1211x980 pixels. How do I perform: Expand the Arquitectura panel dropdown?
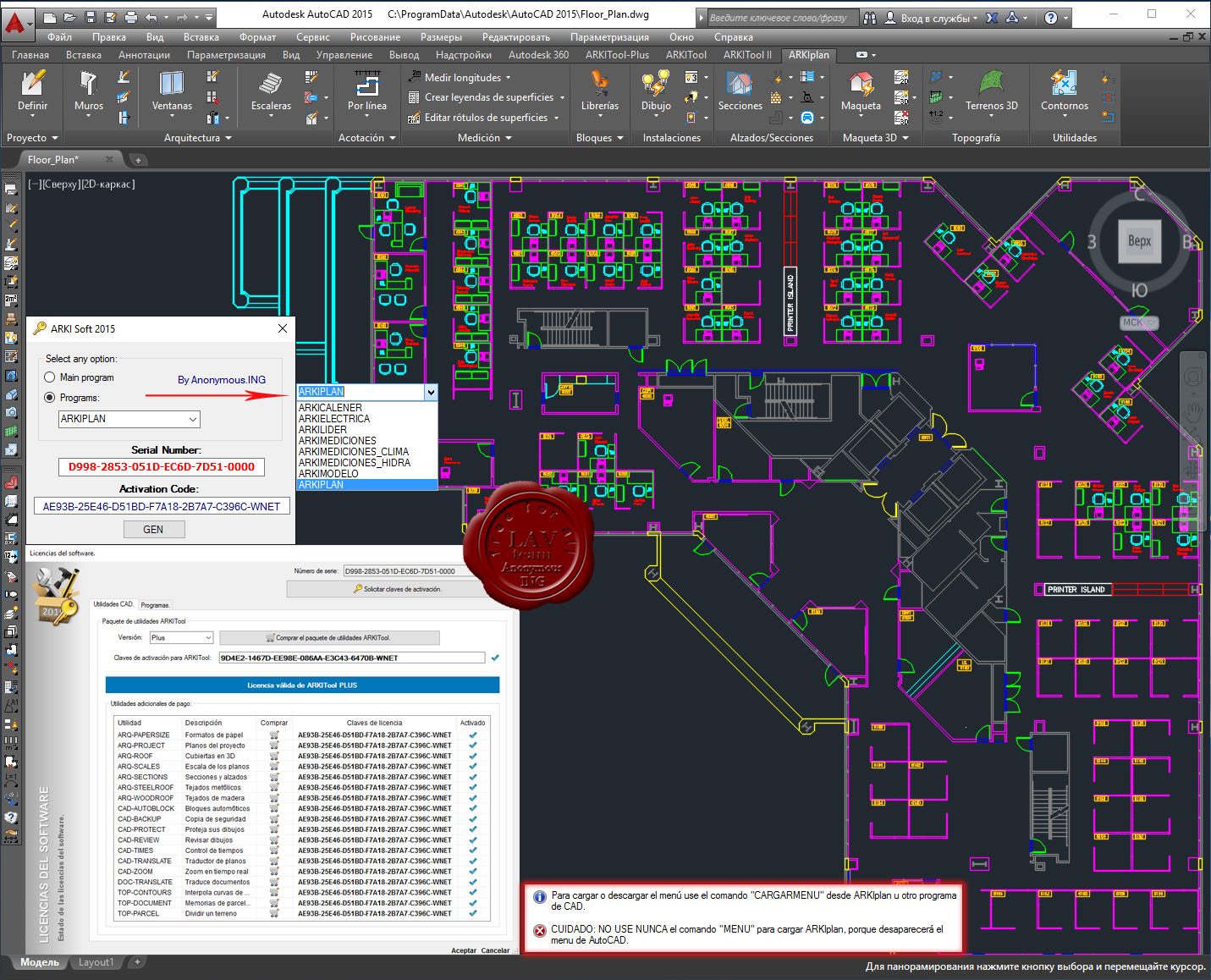pyautogui.click(x=198, y=138)
